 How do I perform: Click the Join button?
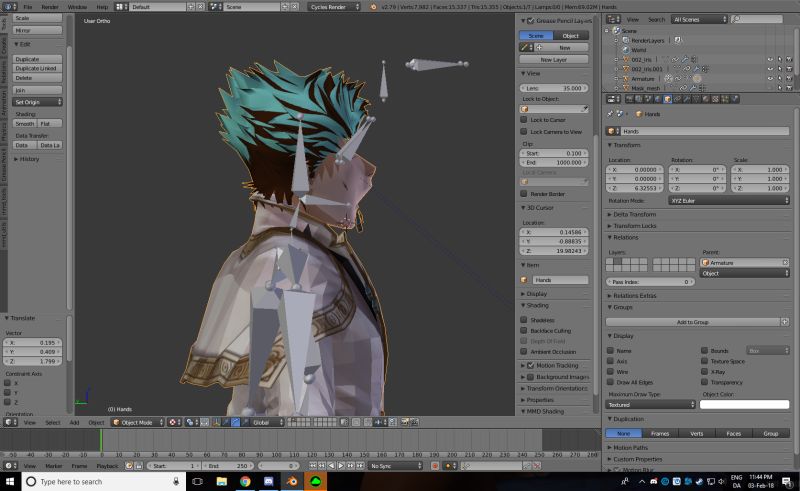38,90
